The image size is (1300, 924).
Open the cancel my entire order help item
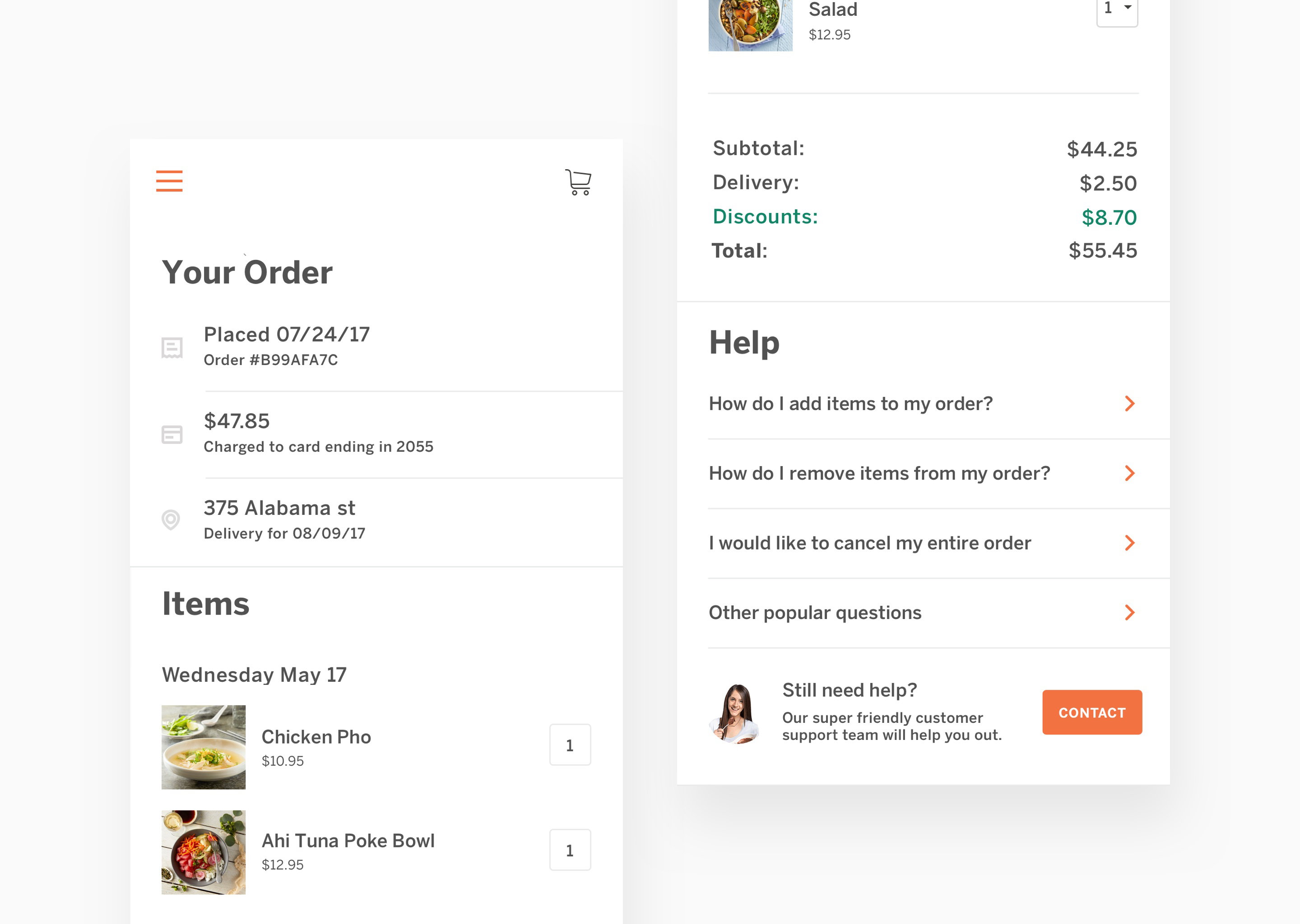923,543
